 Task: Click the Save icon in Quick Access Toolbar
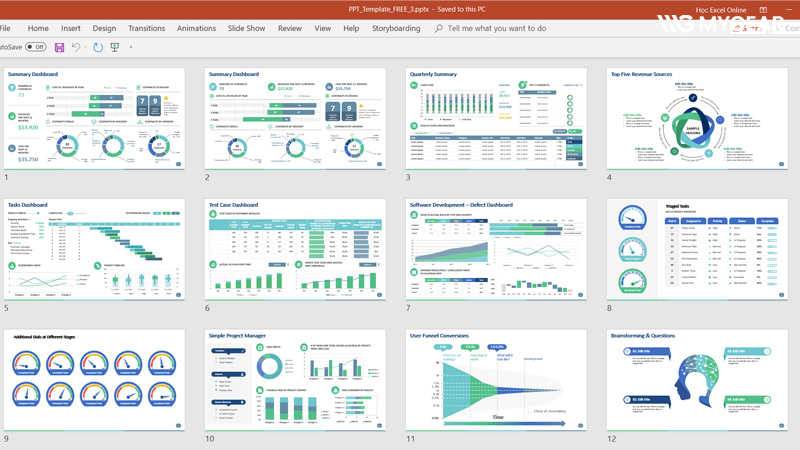60,47
